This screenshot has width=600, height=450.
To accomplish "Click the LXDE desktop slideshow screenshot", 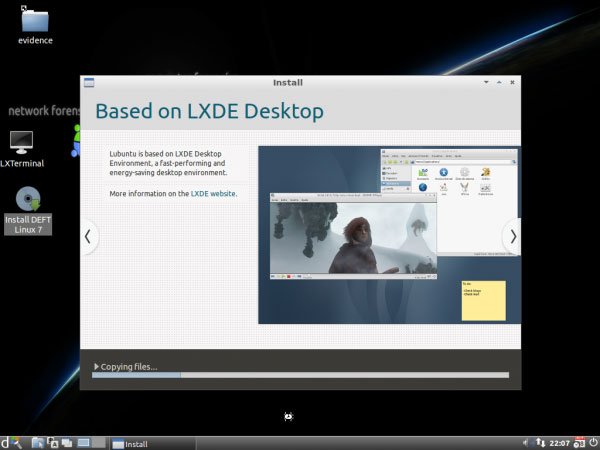I will pyautogui.click(x=389, y=235).
